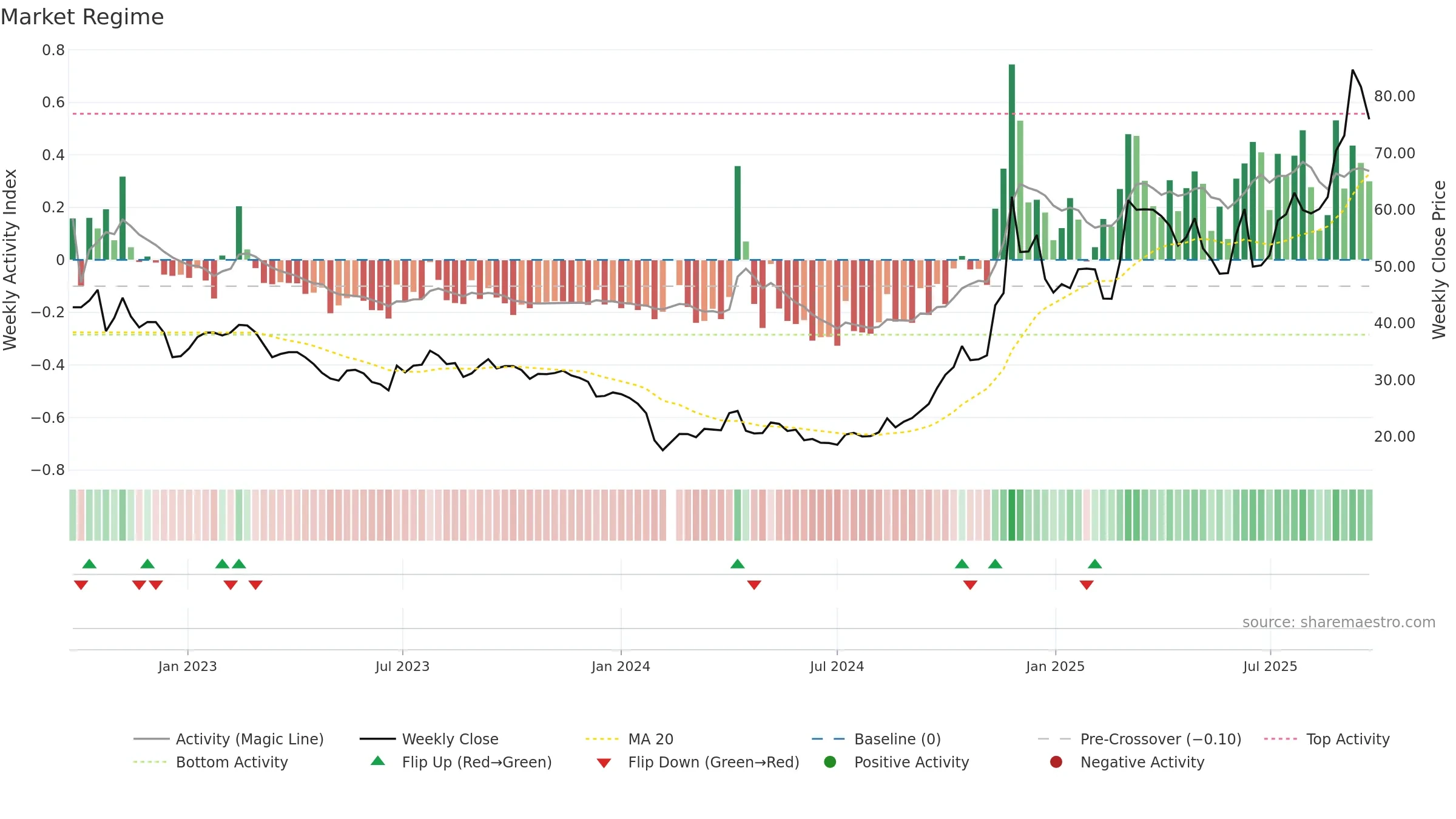Click red Negative Activity legend dot
Screen dimensions: 1456x819
click(x=1056, y=761)
